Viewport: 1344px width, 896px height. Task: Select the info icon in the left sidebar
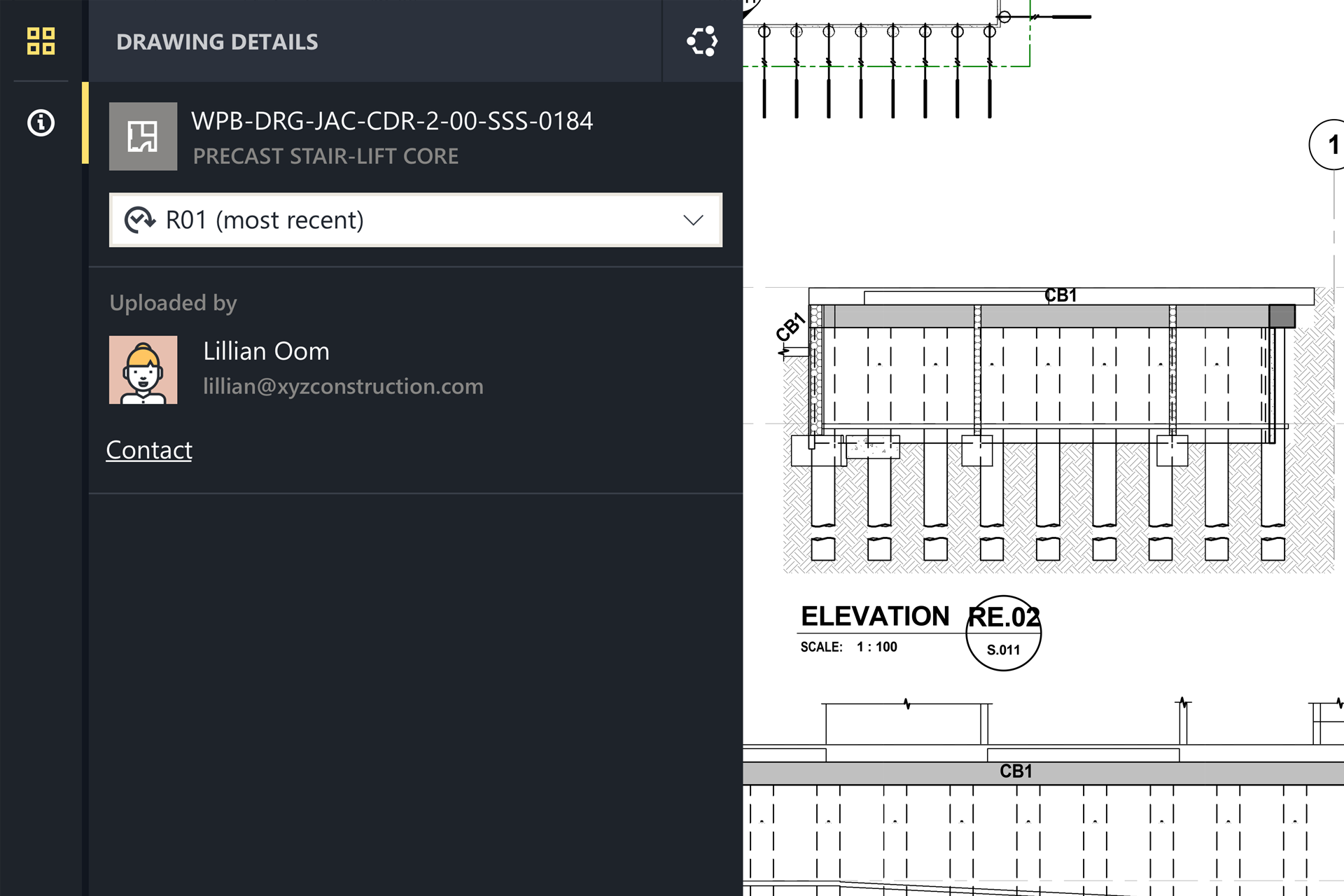click(x=41, y=122)
